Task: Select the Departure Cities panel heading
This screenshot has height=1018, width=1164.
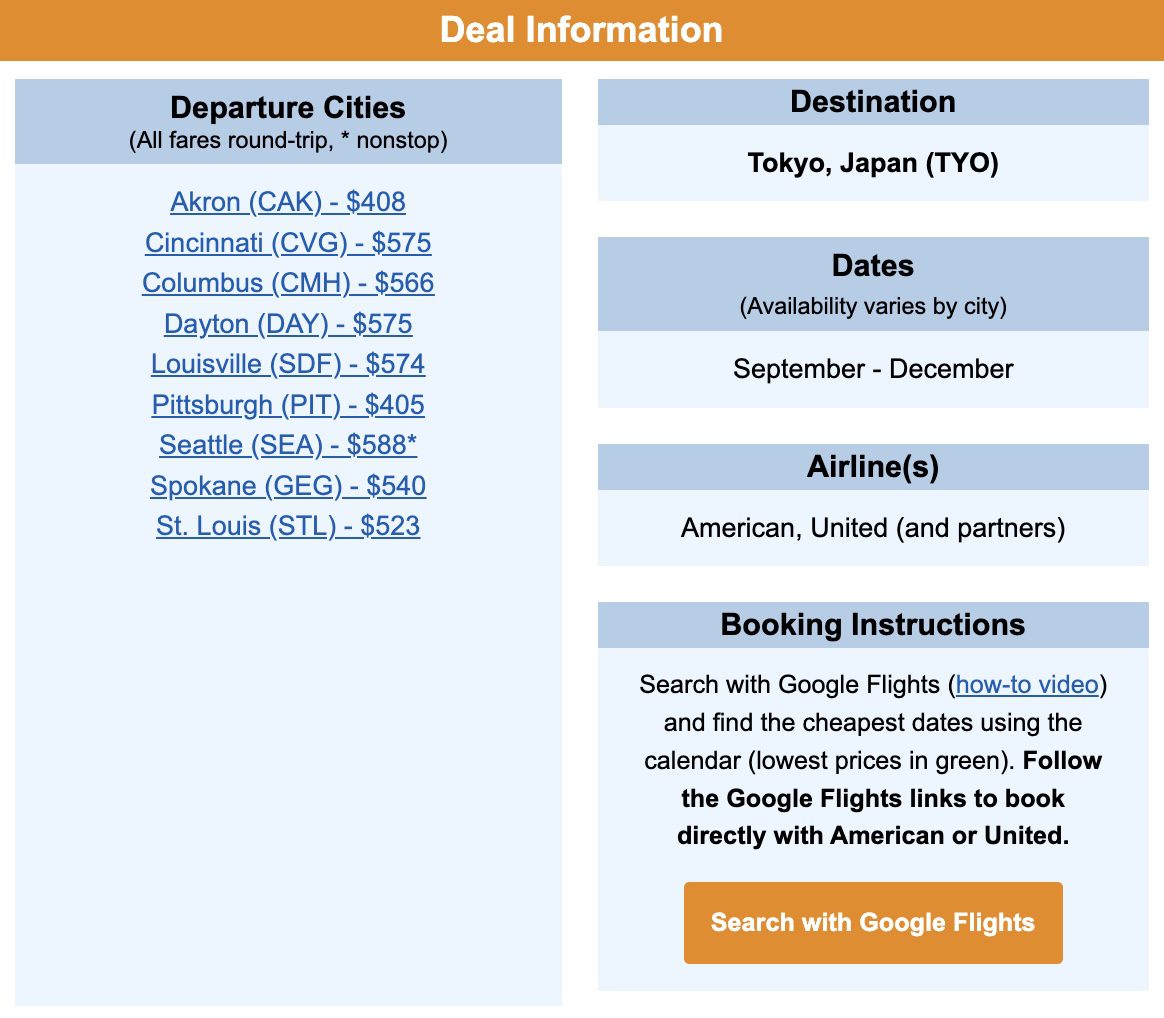Action: click(x=287, y=108)
